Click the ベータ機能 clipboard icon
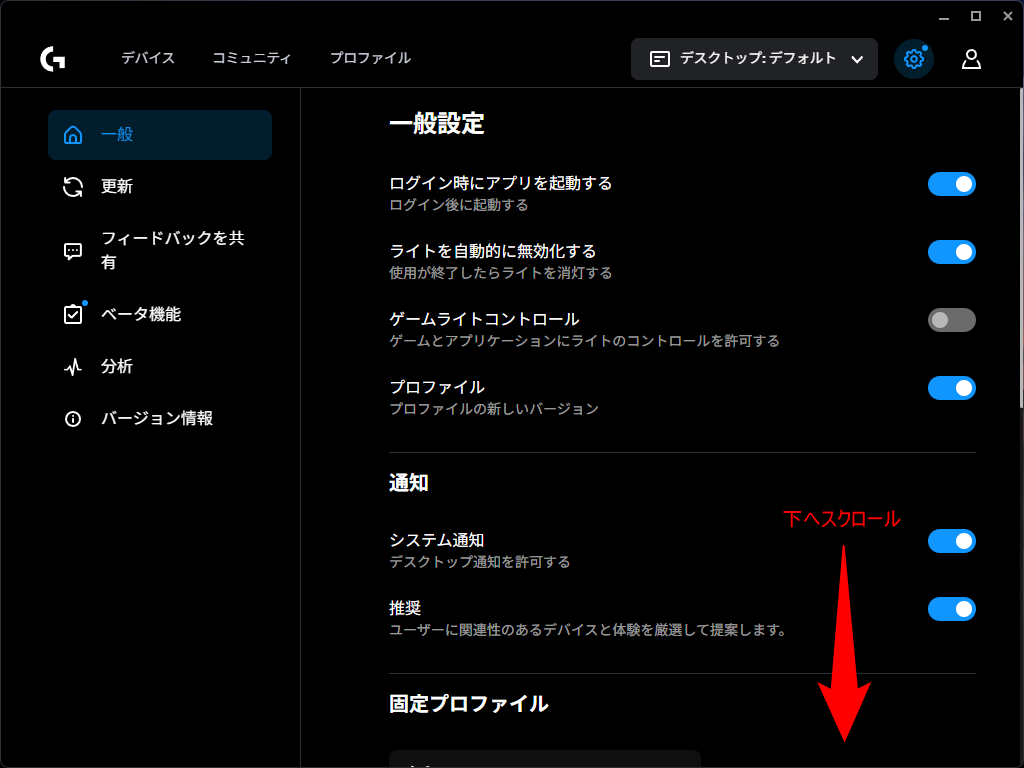Screen dimensions: 1024x768 [73, 315]
